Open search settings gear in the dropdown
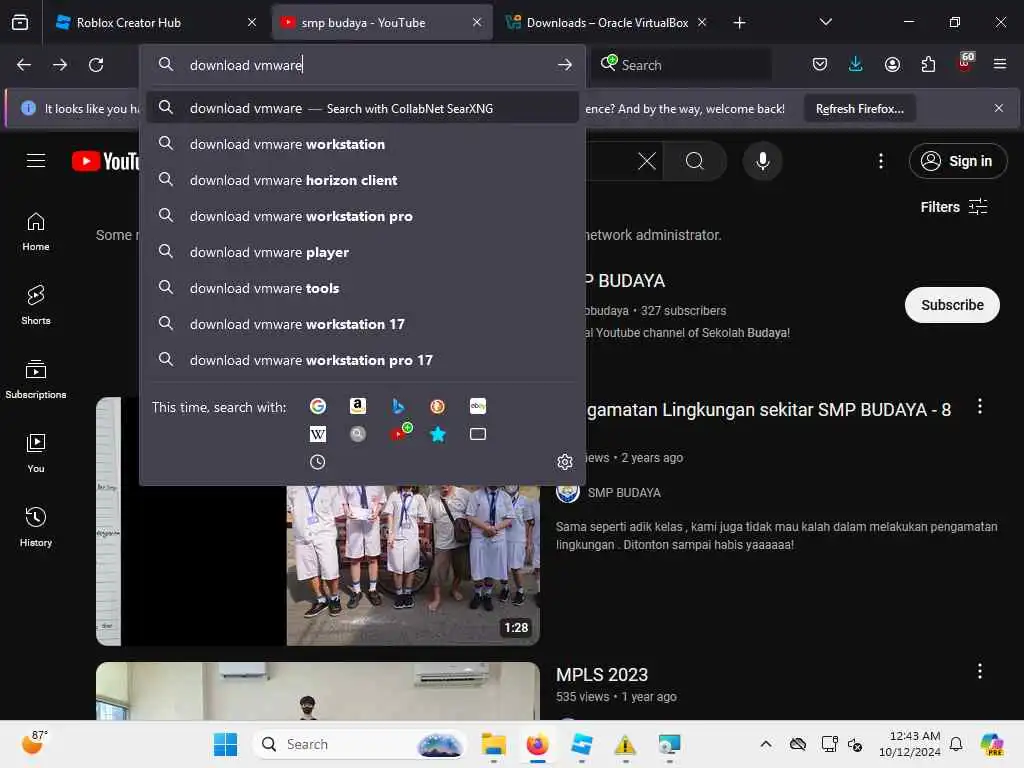 [565, 462]
